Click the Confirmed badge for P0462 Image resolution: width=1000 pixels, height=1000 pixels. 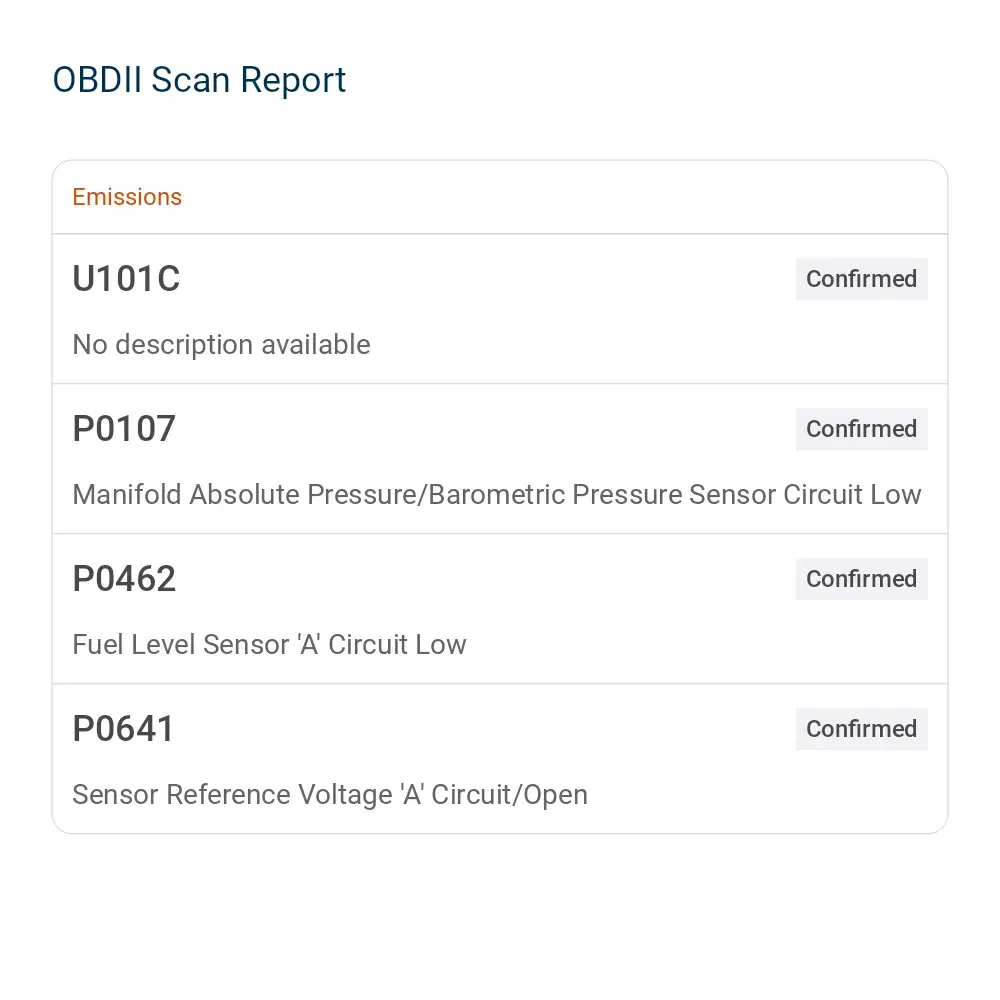pos(861,578)
